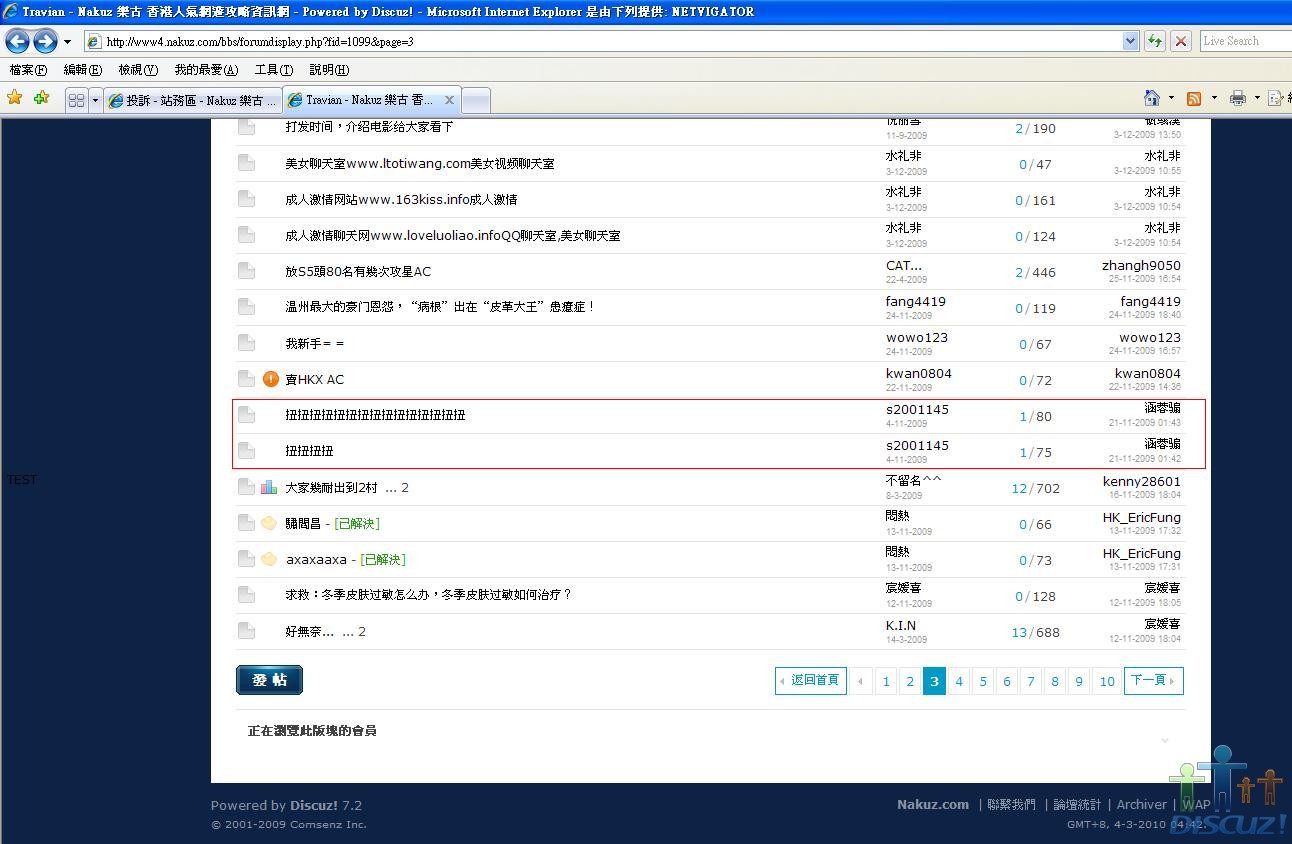The width and height of the screenshot is (1292, 844).
Task: Open a new blank tab
Action: click(x=476, y=100)
